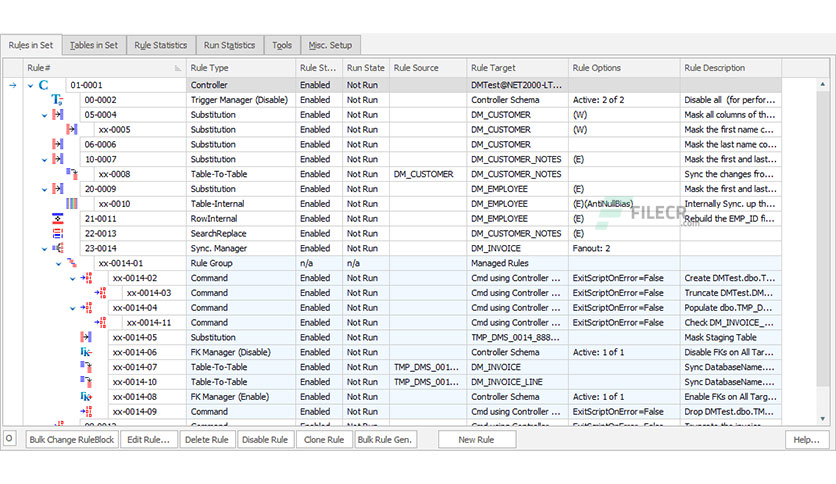
Task: Click the Clone Rule button
Action: [x=324, y=440]
